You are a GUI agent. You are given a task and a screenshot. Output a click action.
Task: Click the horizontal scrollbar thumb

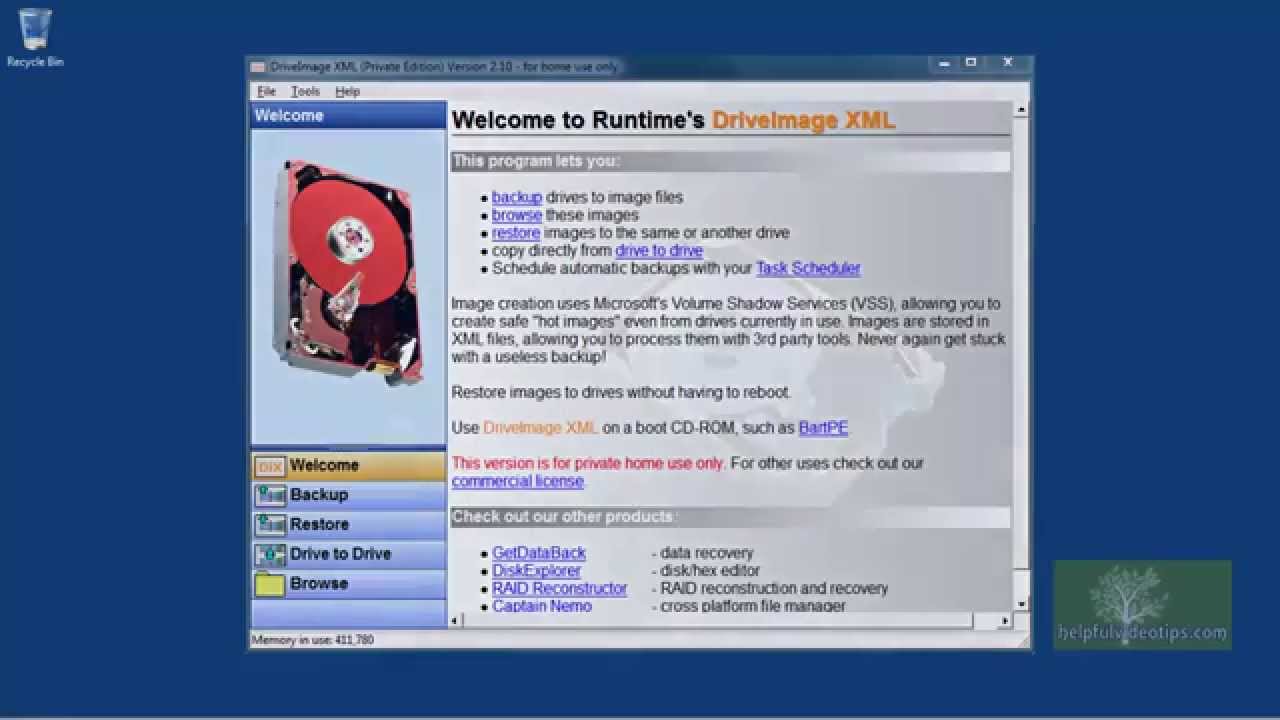[x=719, y=621]
